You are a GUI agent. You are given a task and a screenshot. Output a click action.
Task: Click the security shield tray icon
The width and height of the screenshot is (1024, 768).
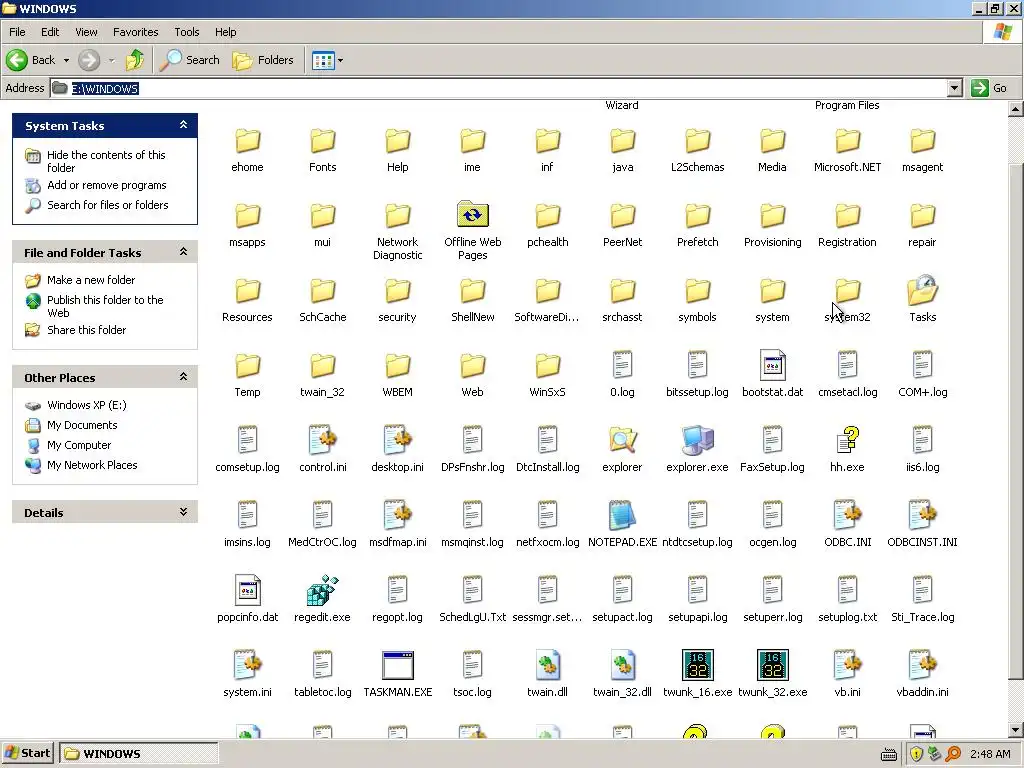click(x=916, y=754)
